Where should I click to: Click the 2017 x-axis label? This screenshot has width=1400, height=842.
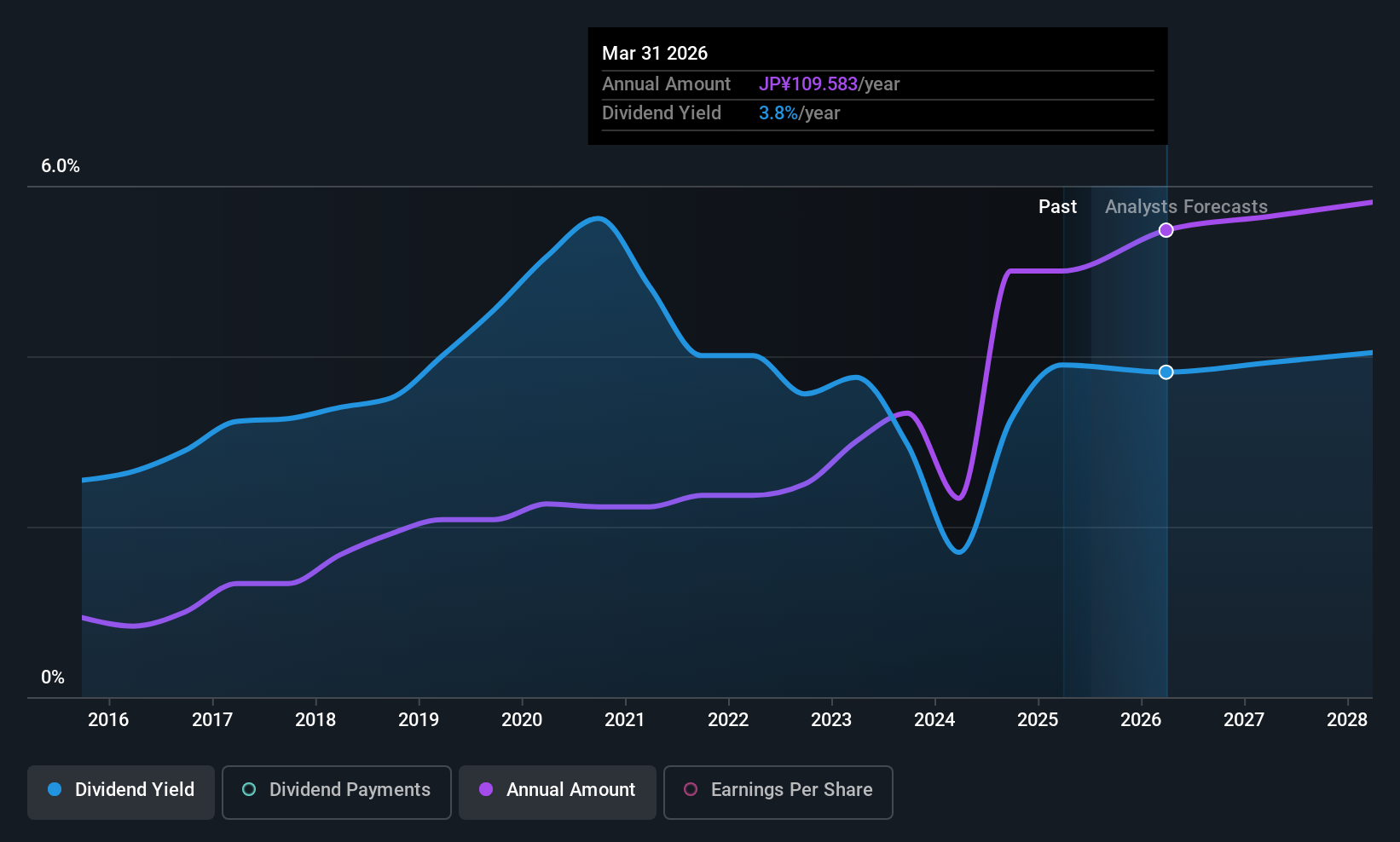[x=212, y=720]
